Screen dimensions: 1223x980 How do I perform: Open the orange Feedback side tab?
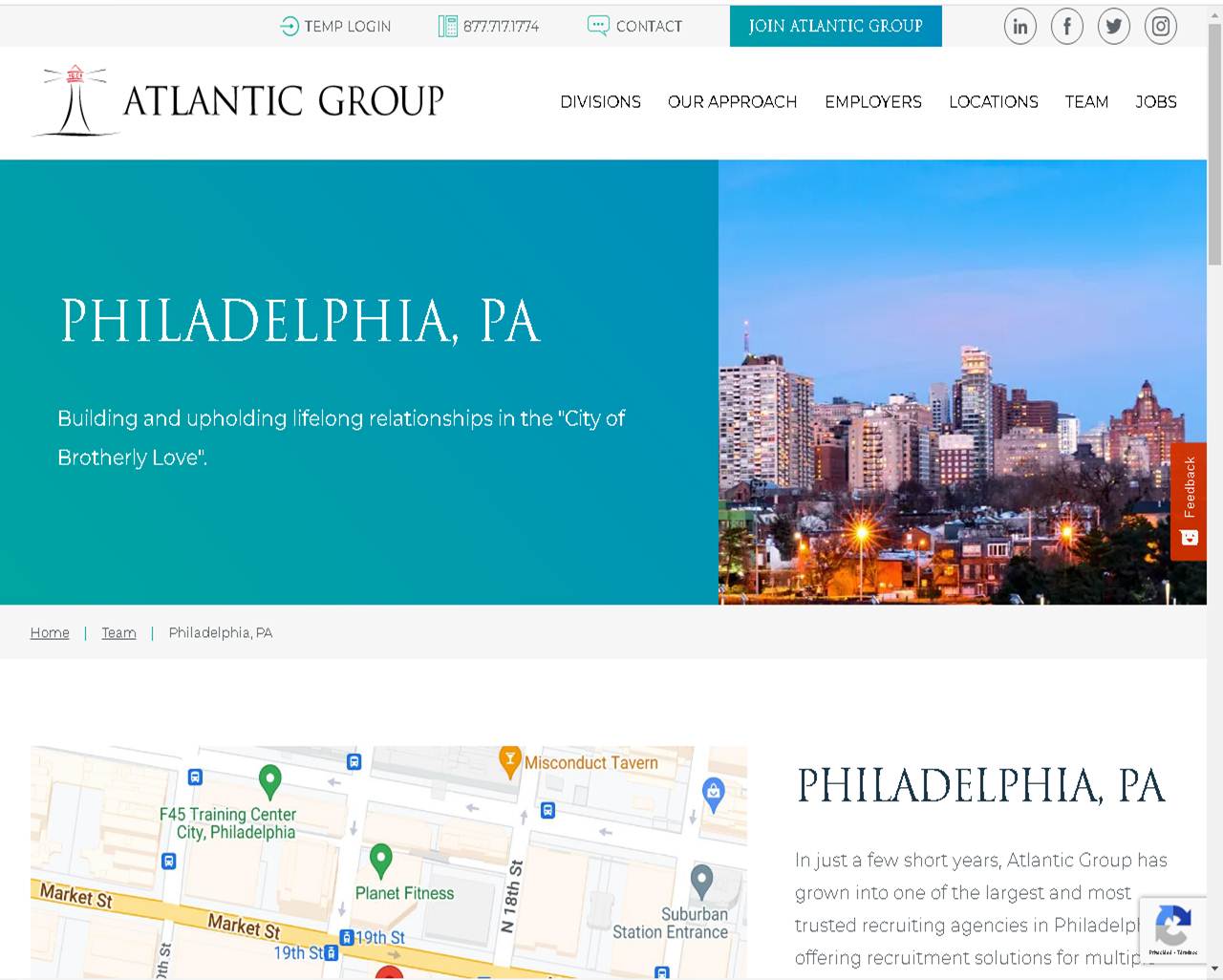point(1189,501)
